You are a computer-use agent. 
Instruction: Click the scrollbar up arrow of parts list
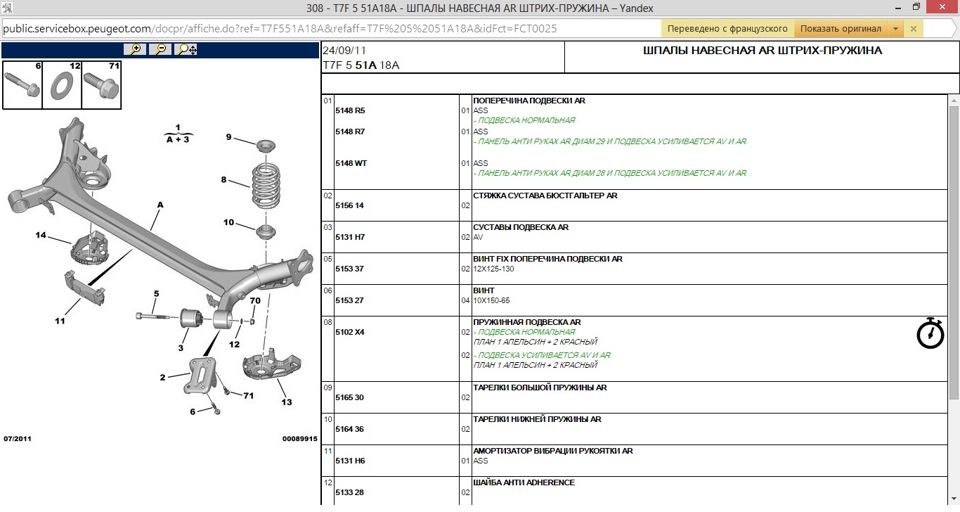click(953, 102)
